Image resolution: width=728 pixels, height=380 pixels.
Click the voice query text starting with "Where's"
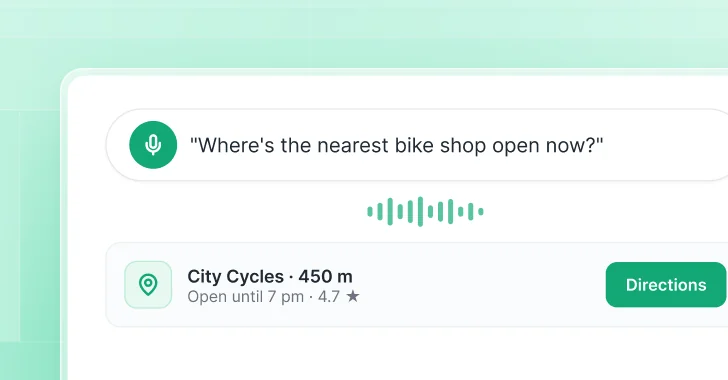tap(396, 145)
